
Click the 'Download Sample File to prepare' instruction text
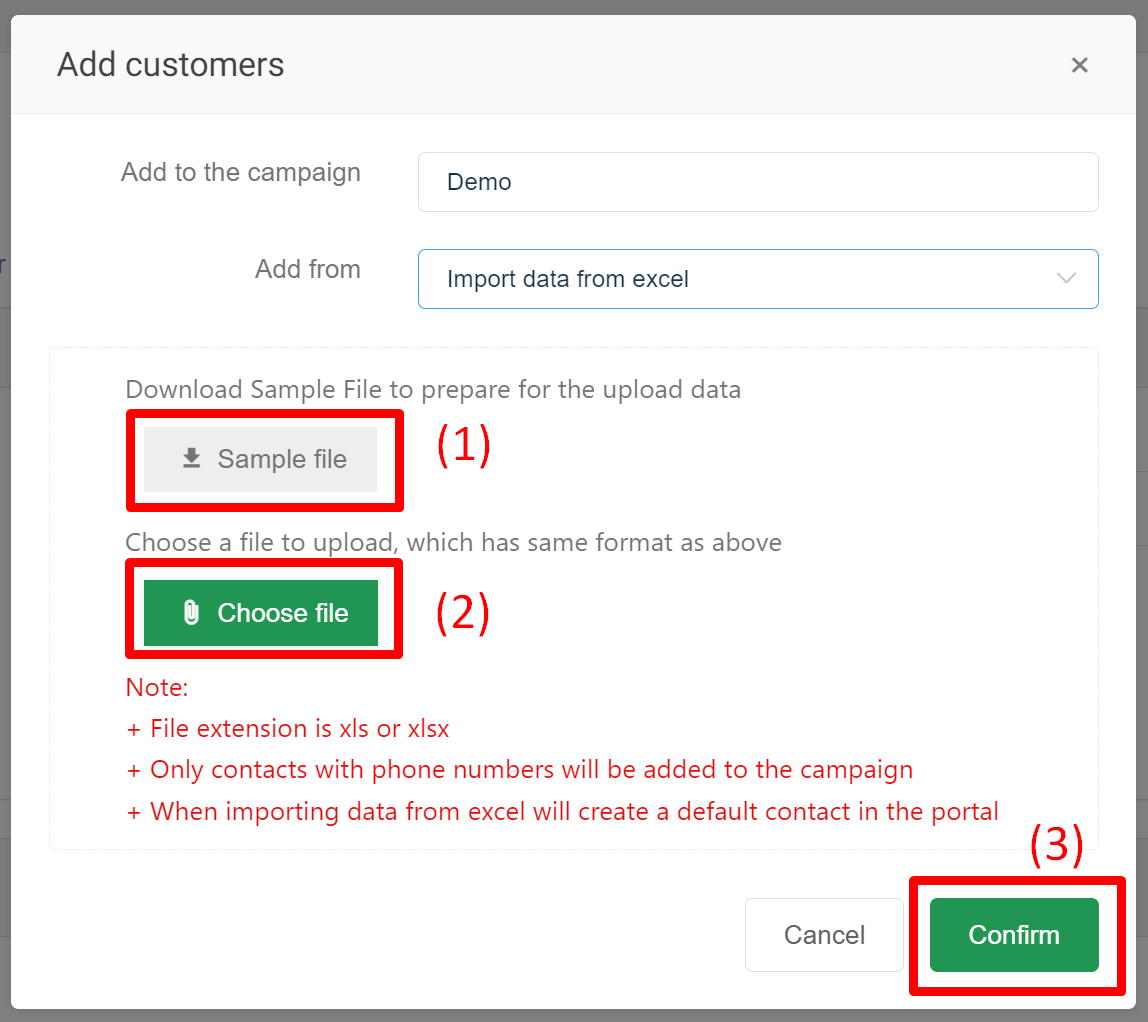433,390
